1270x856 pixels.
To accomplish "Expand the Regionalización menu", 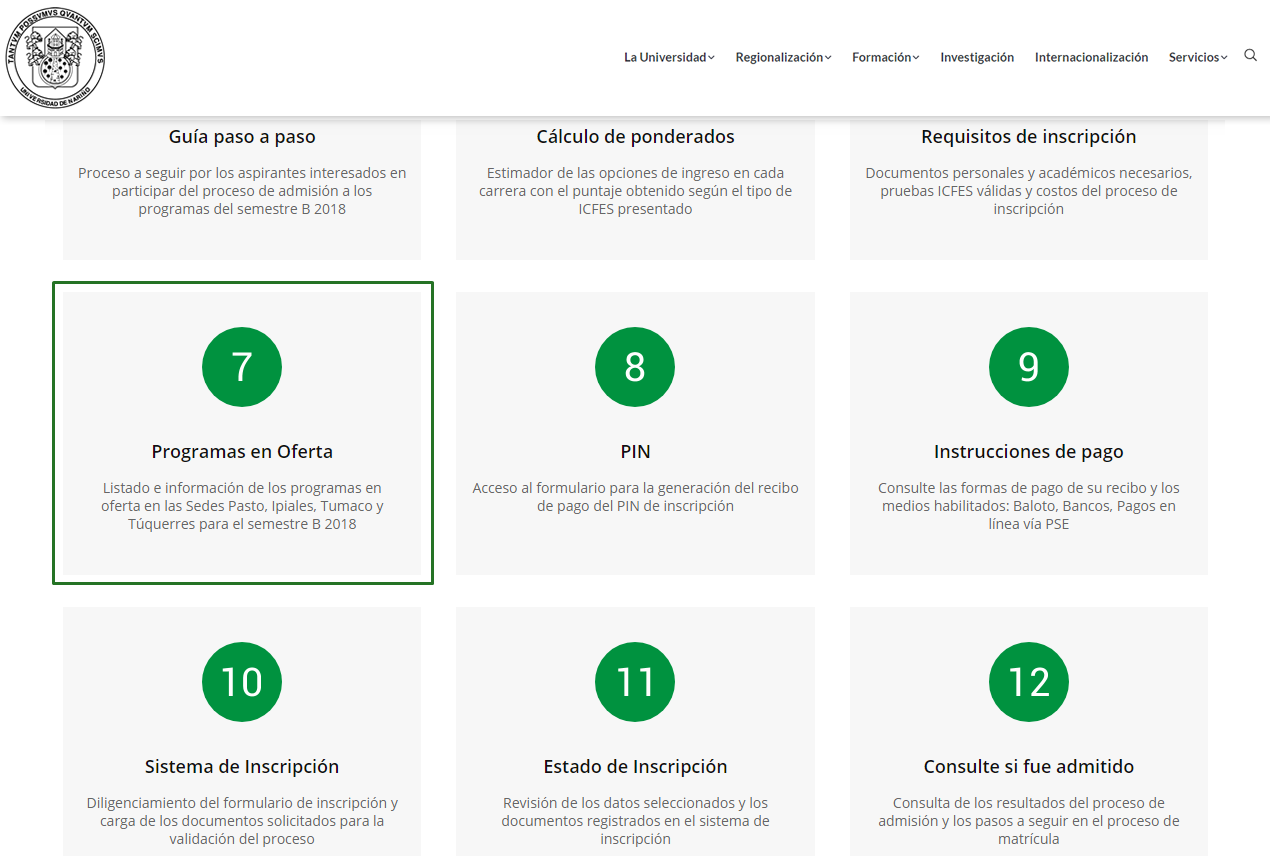I will (783, 57).
